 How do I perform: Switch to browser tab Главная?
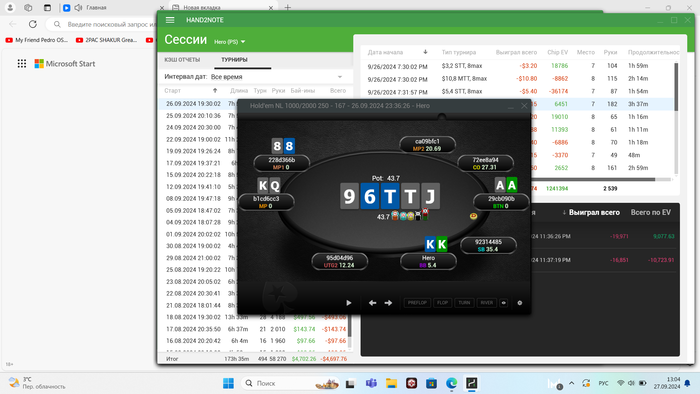(112, 8)
